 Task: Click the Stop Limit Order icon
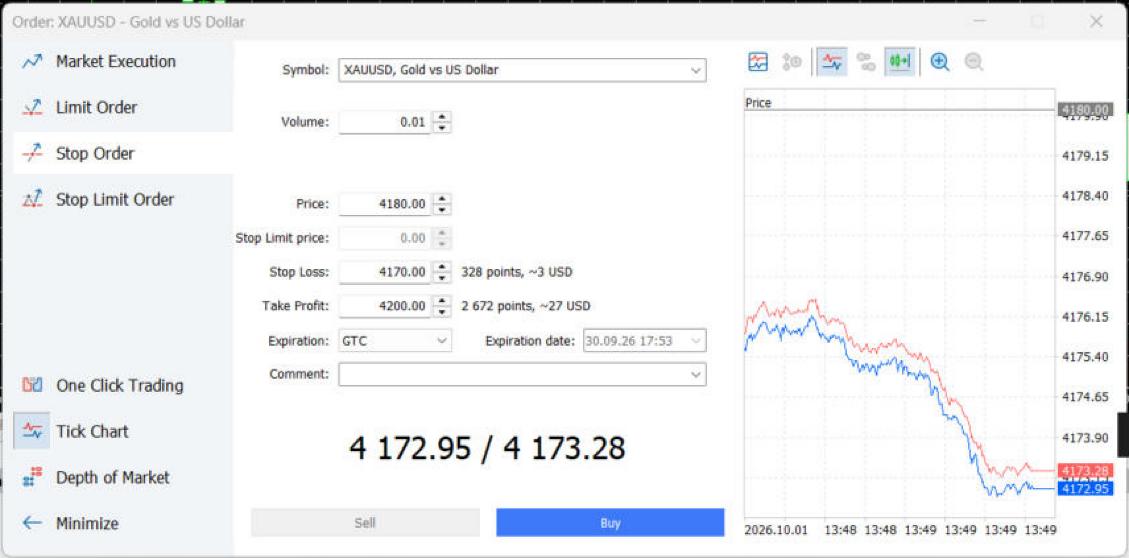(32, 199)
